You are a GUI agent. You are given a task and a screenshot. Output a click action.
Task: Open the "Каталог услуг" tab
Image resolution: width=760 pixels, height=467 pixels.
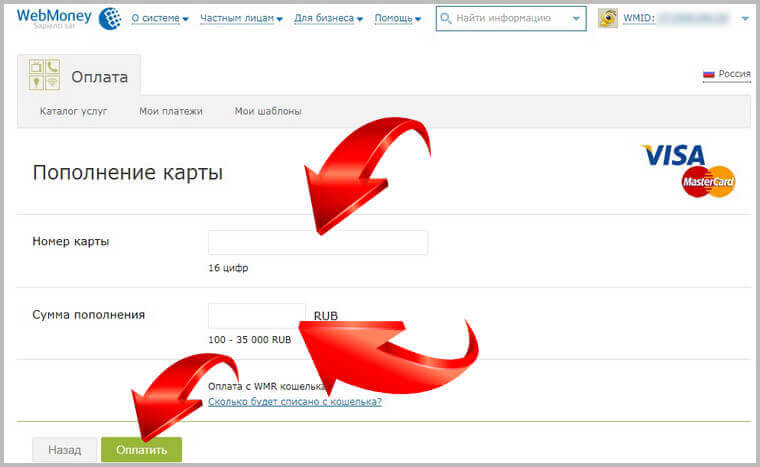click(73, 111)
